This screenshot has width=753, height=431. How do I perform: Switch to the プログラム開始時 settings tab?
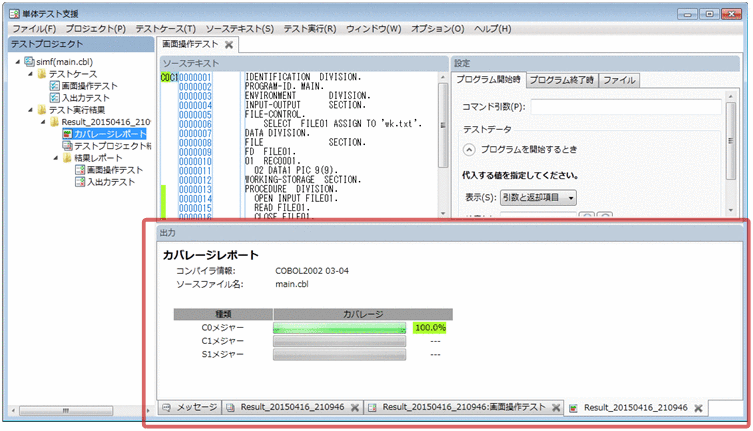[488, 80]
